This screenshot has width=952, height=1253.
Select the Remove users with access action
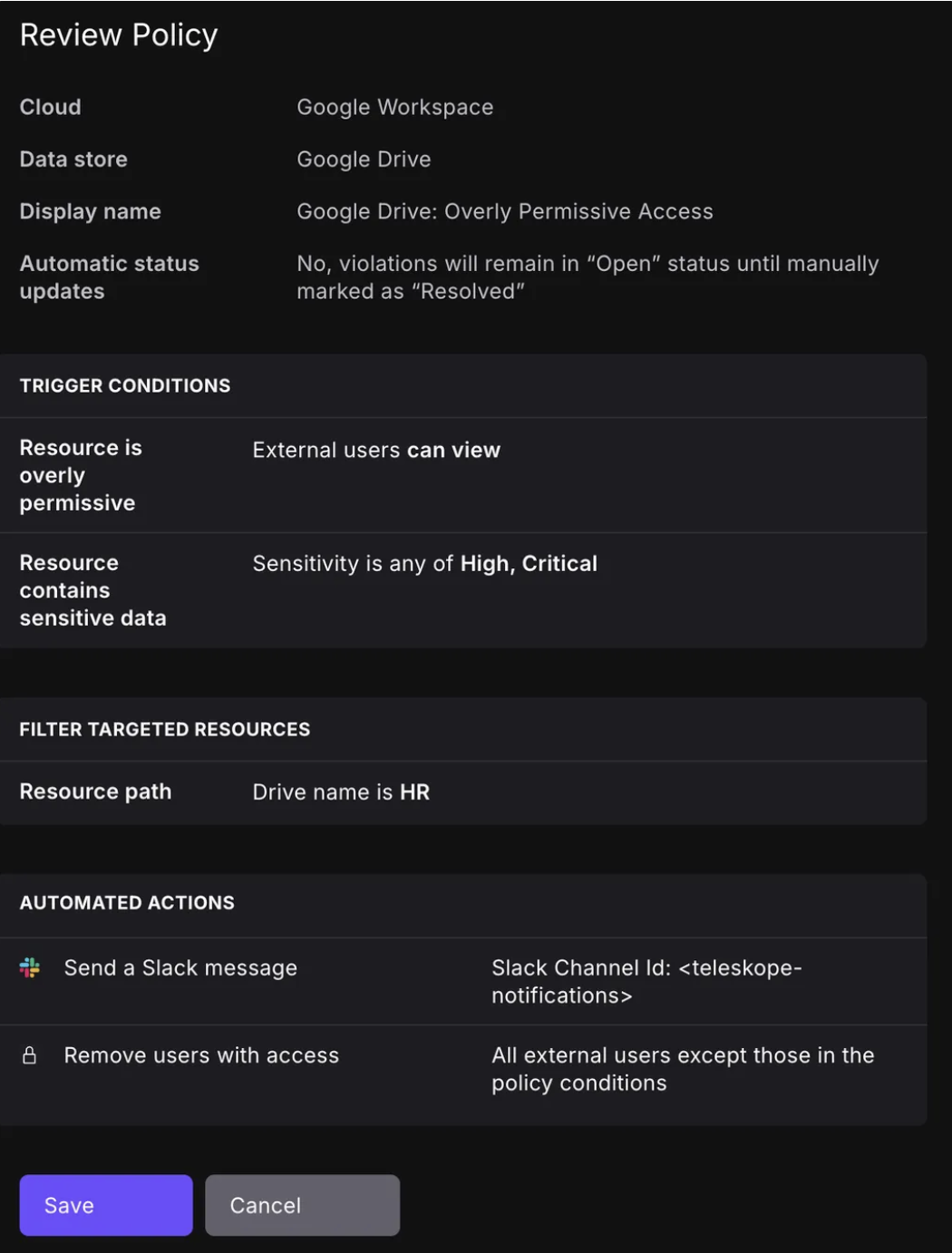pos(201,1055)
